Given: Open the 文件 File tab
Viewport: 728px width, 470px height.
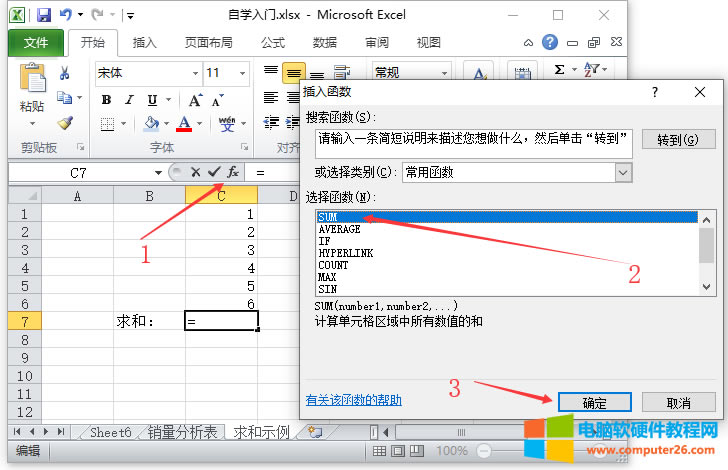Looking at the screenshot, I should (36, 43).
